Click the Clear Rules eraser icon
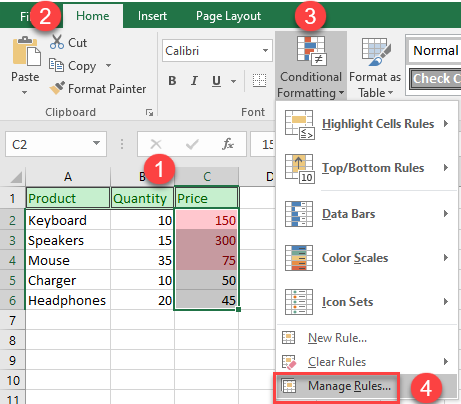 pos(289,362)
